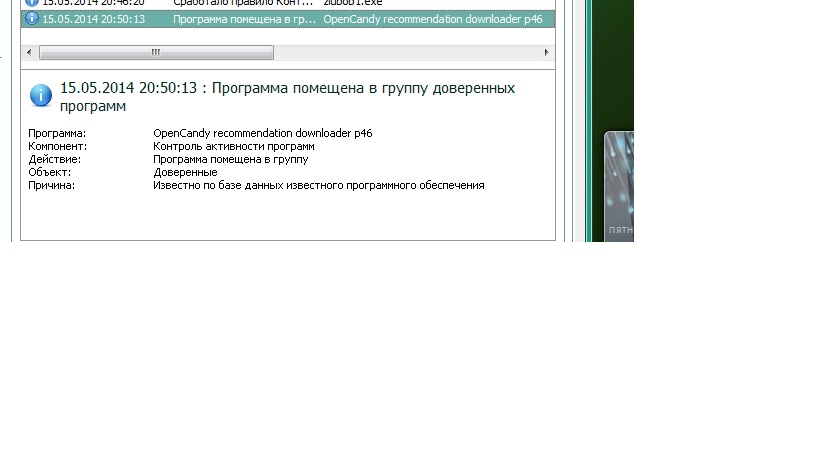
Task: Select the 20:50:13 OpenCandy event row
Action: click(288, 19)
